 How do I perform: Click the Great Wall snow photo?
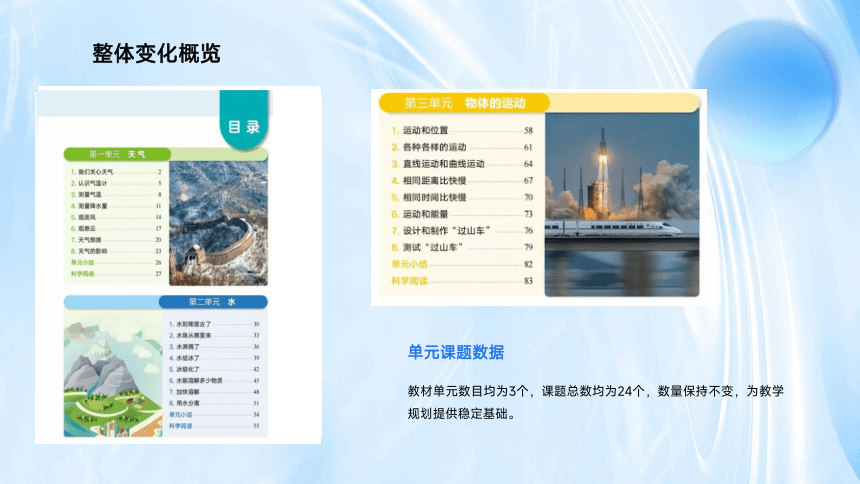click(x=218, y=223)
